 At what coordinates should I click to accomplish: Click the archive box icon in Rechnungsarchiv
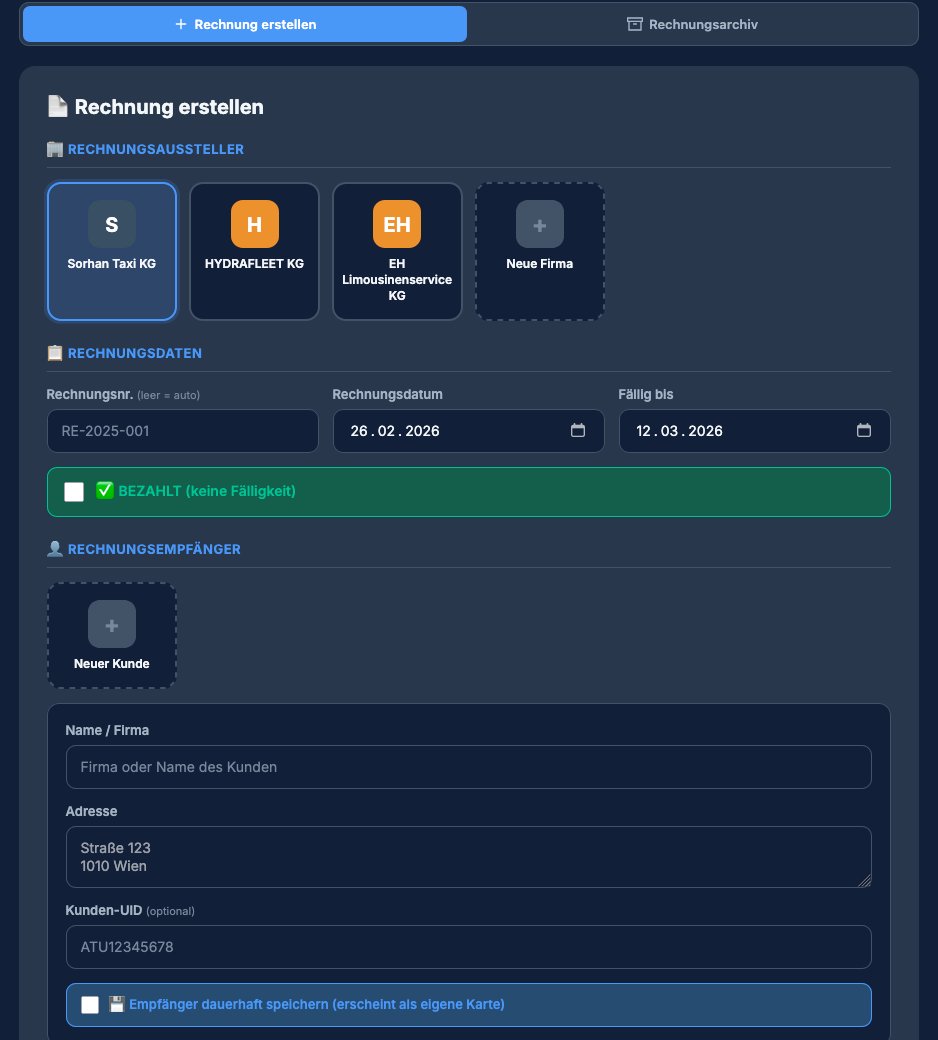(634, 24)
